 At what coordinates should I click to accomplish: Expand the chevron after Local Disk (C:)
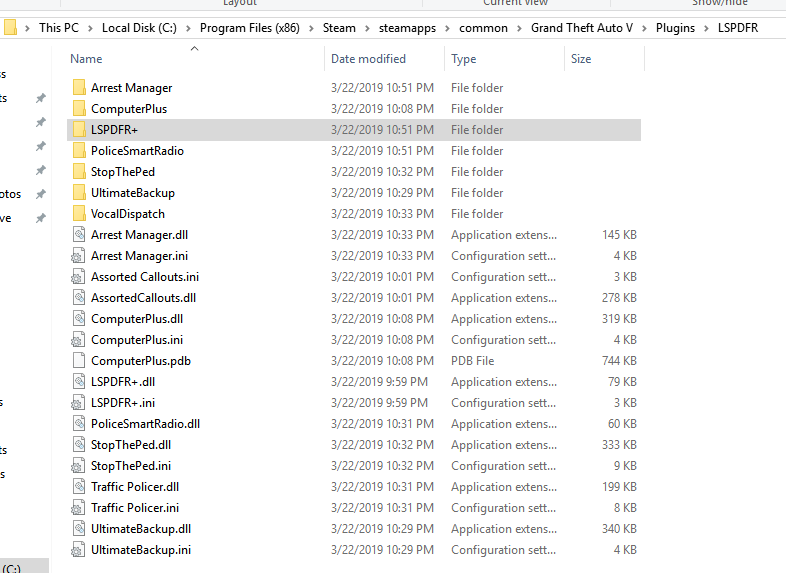point(188,29)
